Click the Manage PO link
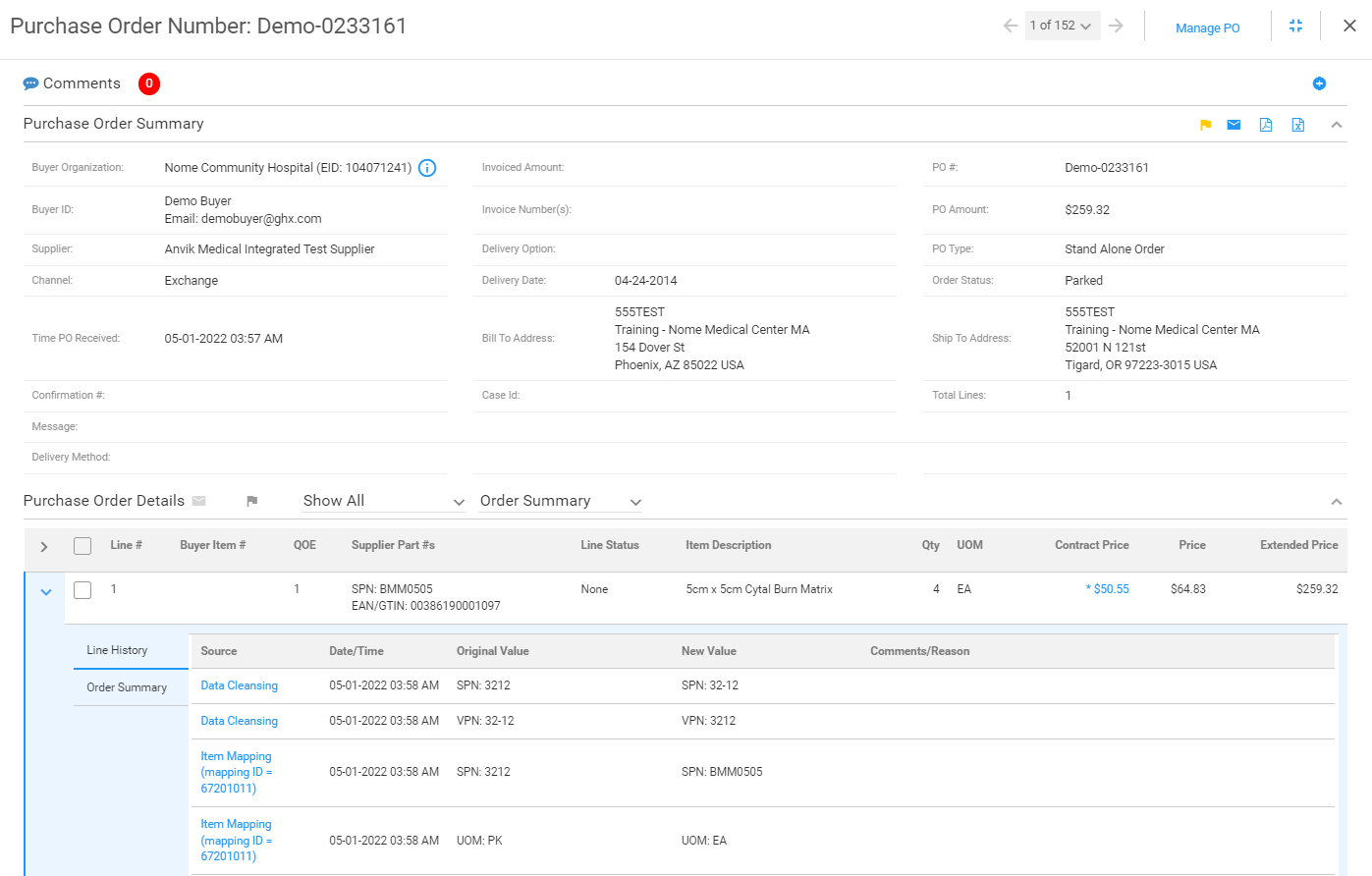The width and height of the screenshot is (1372, 876). click(1207, 28)
